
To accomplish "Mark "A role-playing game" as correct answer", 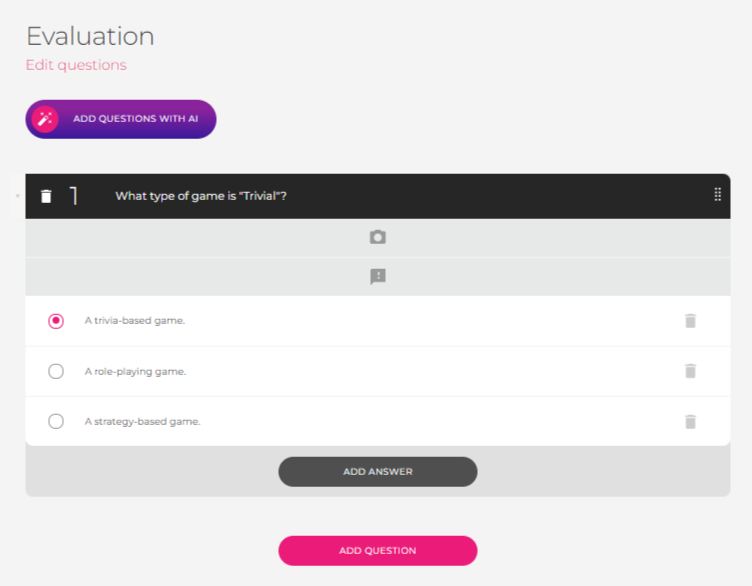I will pyautogui.click(x=56, y=371).
